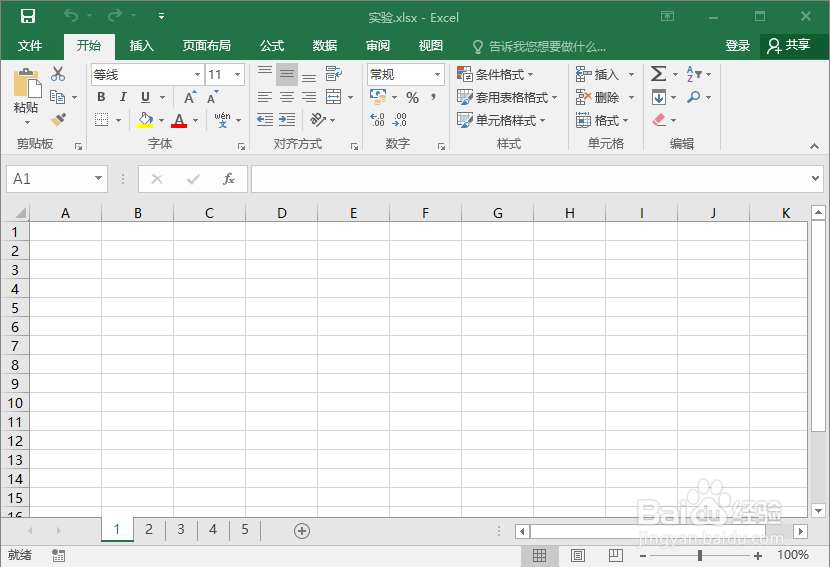Select the Format Painter brush
This screenshot has width=830, height=567.
58,120
